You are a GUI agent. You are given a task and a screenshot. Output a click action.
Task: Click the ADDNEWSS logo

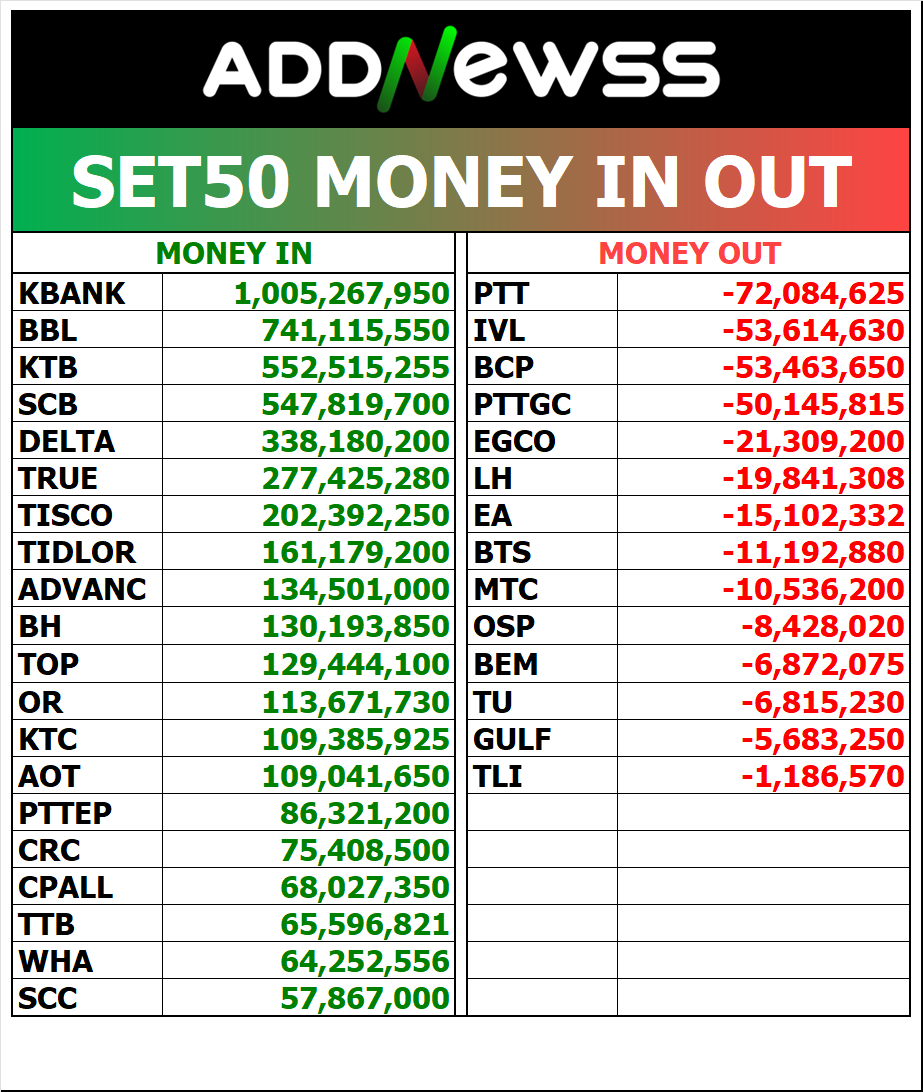(x=461, y=70)
